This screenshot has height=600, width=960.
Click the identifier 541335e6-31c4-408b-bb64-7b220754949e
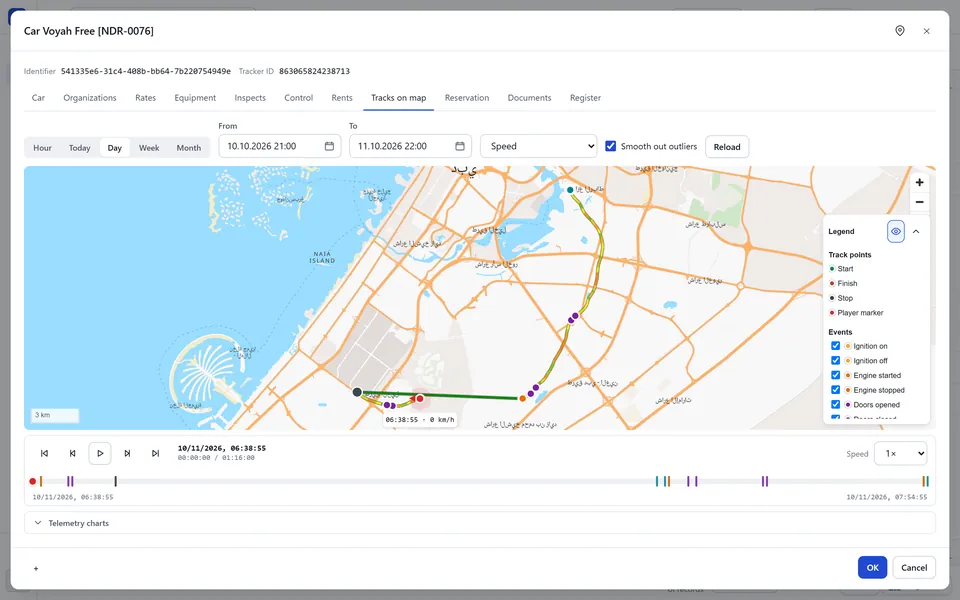(146, 71)
